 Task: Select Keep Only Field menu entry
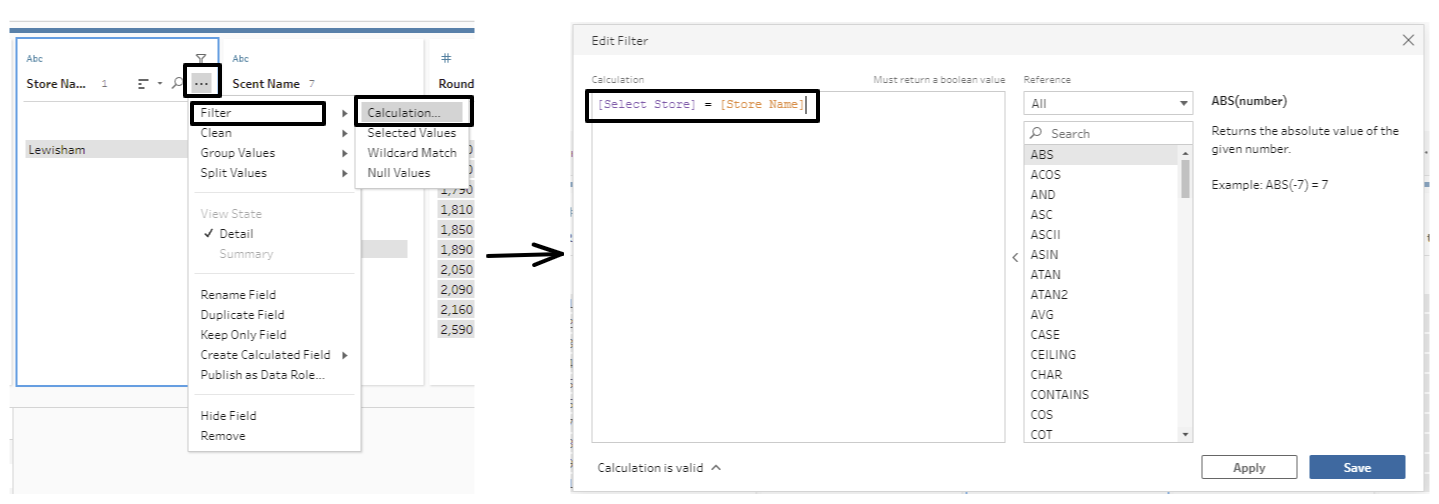click(273, 335)
